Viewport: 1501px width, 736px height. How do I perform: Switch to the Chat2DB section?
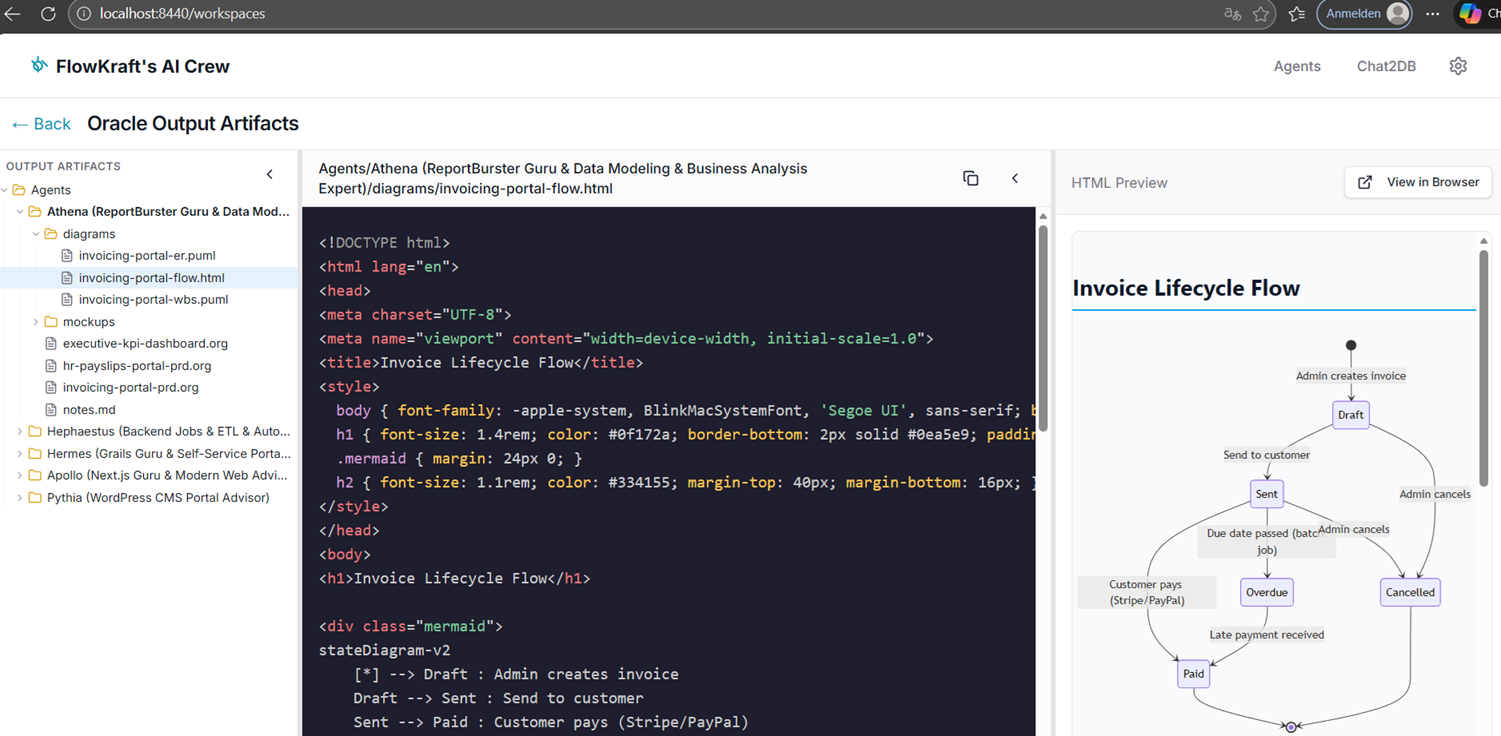click(1386, 65)
